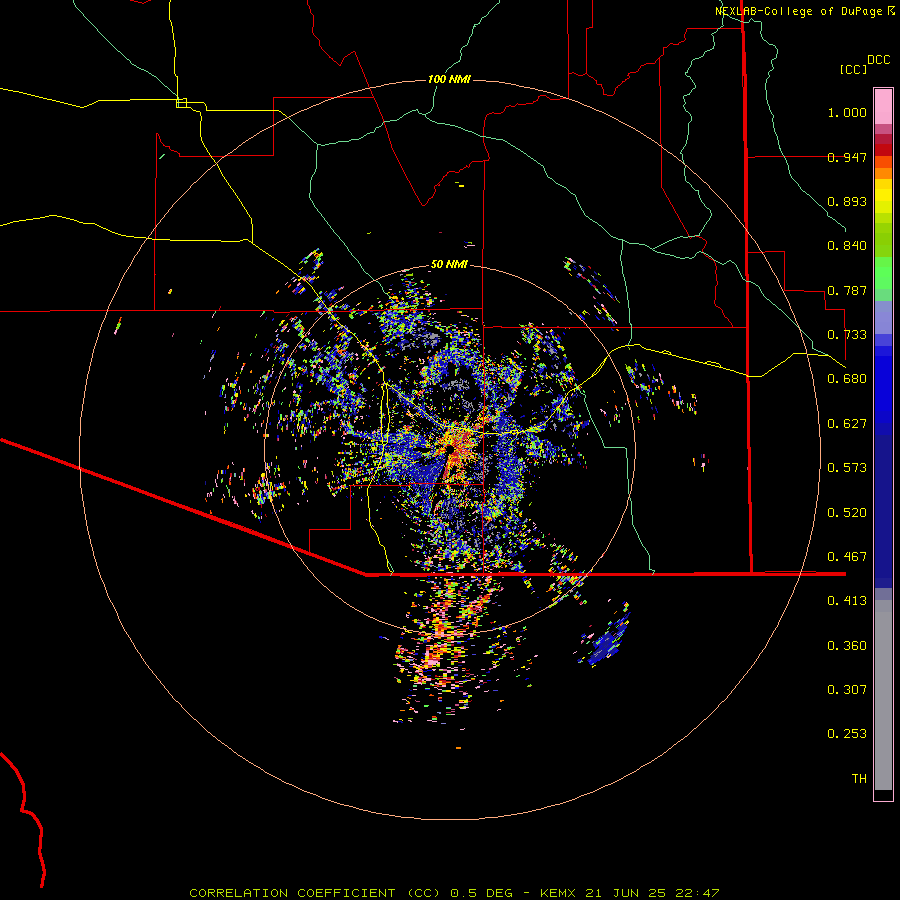Click the 0.360 color scale label

coord(847,646)
